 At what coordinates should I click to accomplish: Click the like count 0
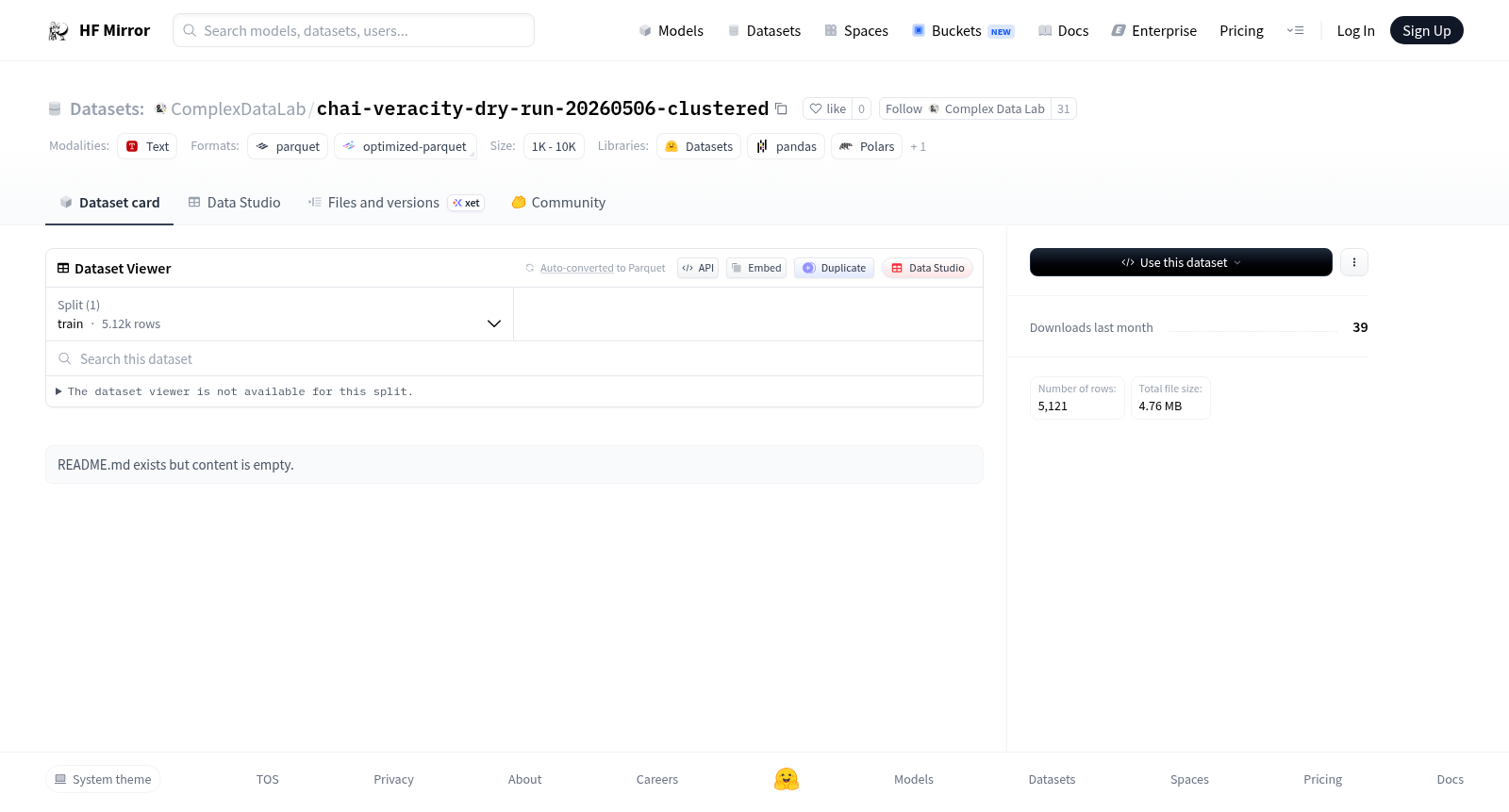point(861,108)
